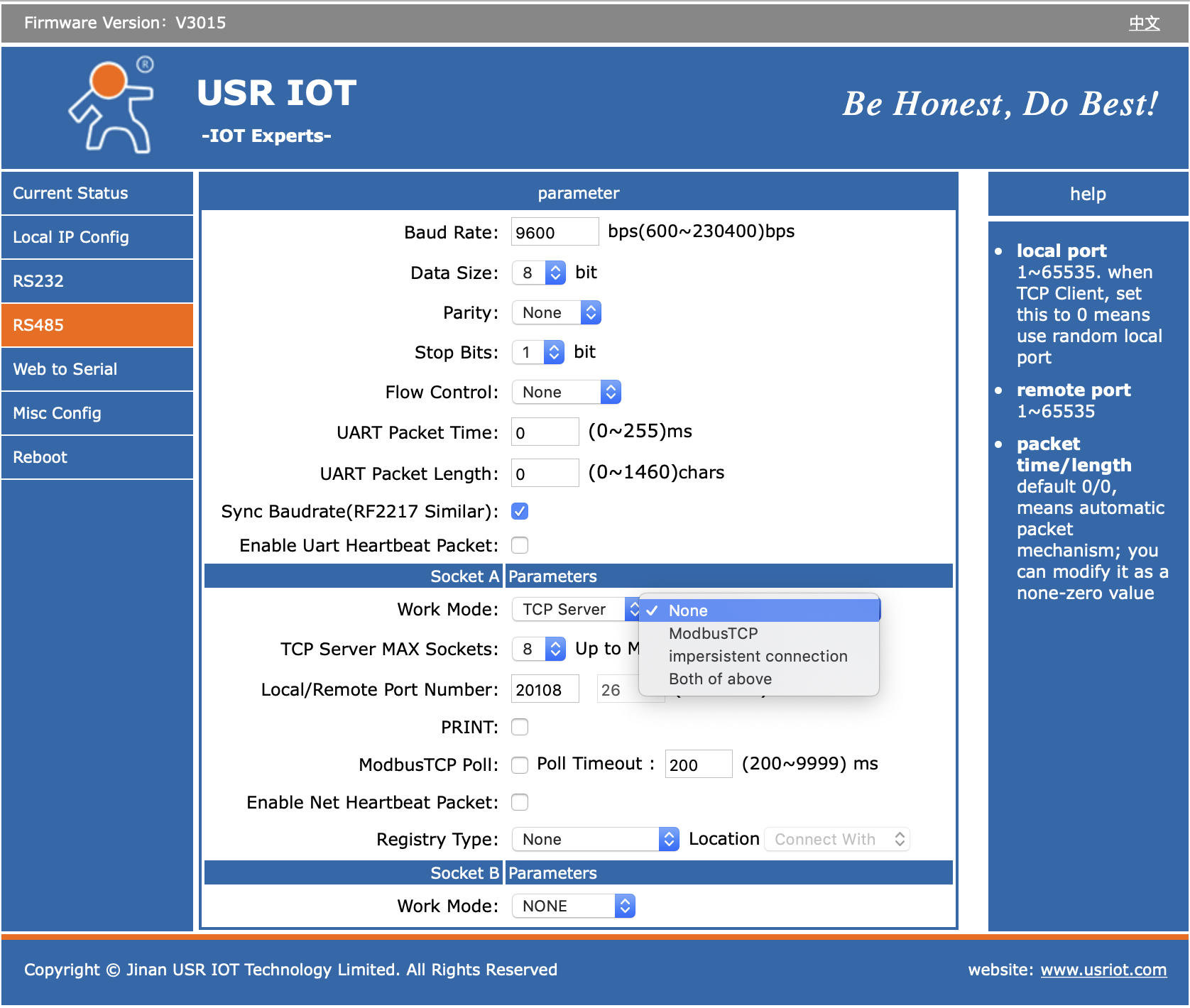Open TCP Server MAX Sockets dropdown
Viewport: 1190px width, 1008px height.
pyautogui.click(x=539, y=649)
